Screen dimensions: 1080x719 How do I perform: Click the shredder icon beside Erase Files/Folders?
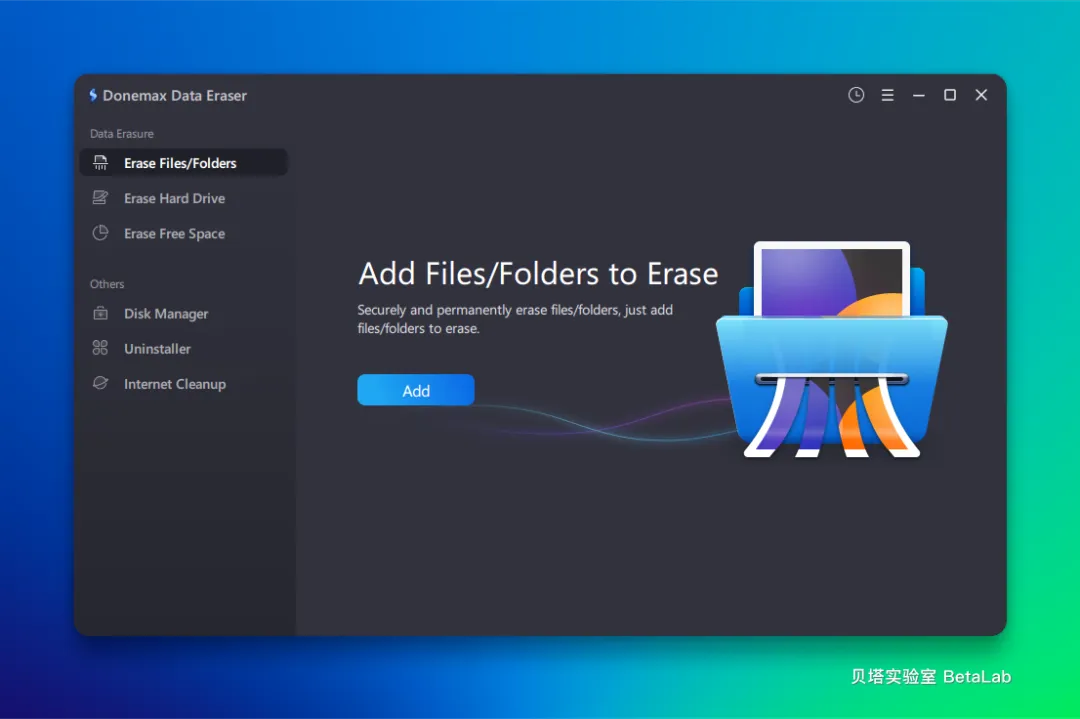coord(101,163)
